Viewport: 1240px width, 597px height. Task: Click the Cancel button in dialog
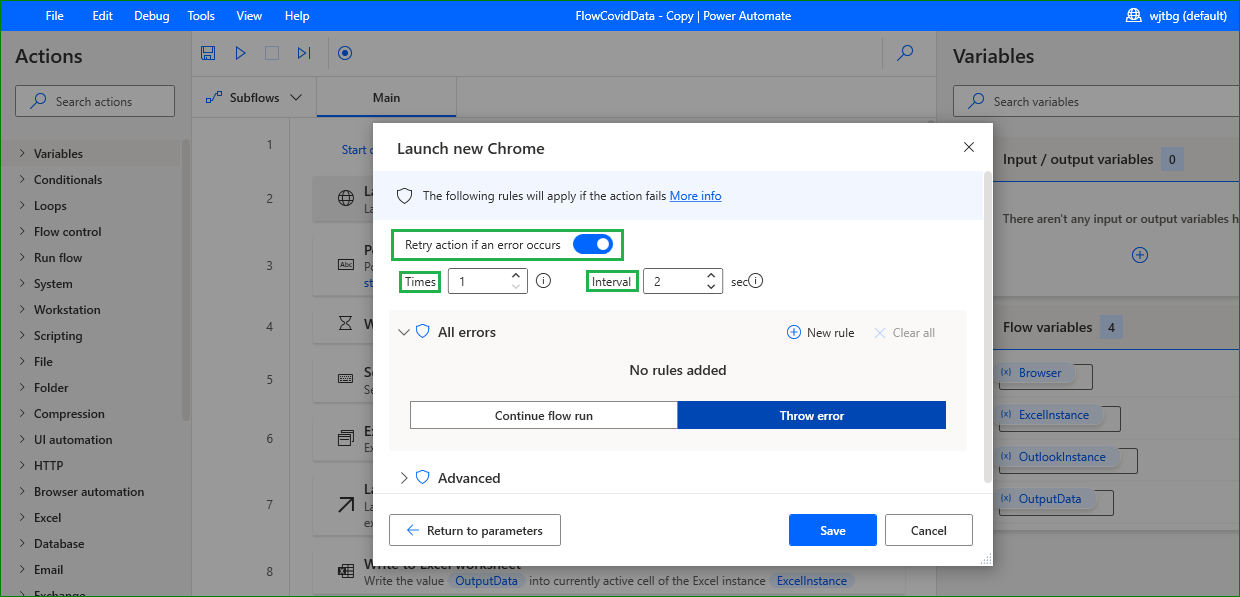(929, 530)
